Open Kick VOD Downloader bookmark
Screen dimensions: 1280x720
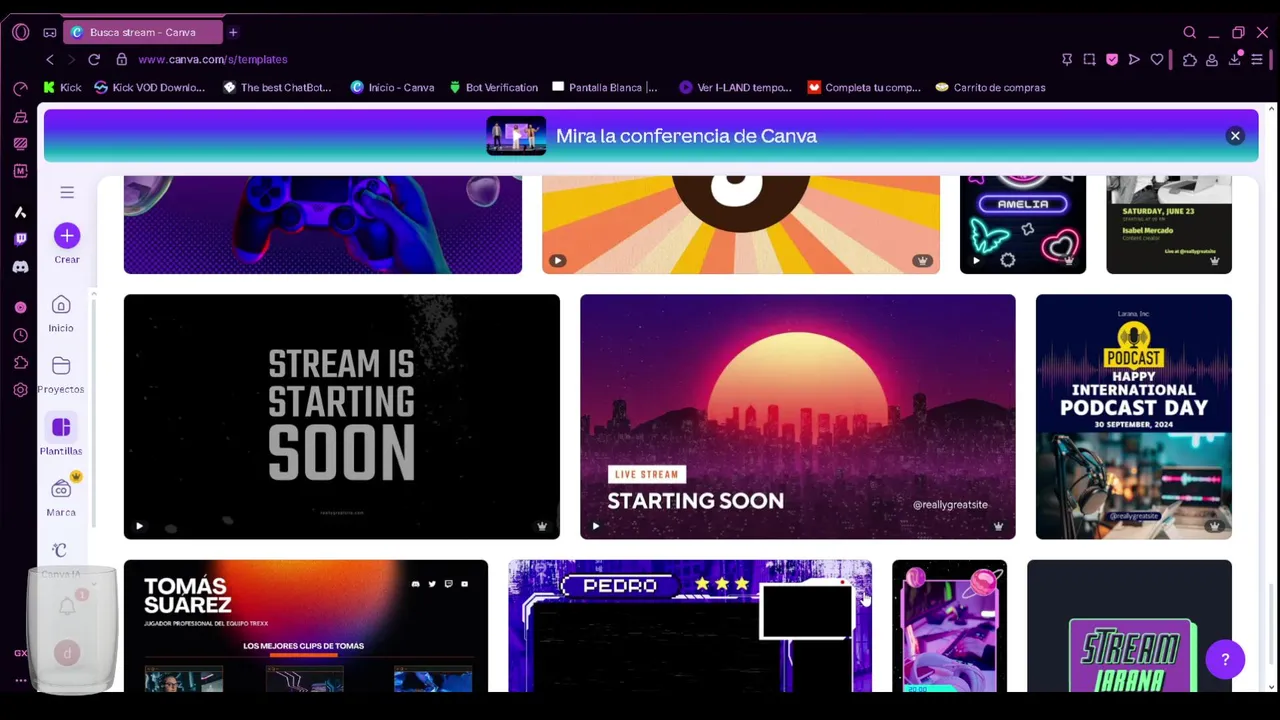point(150,87)
